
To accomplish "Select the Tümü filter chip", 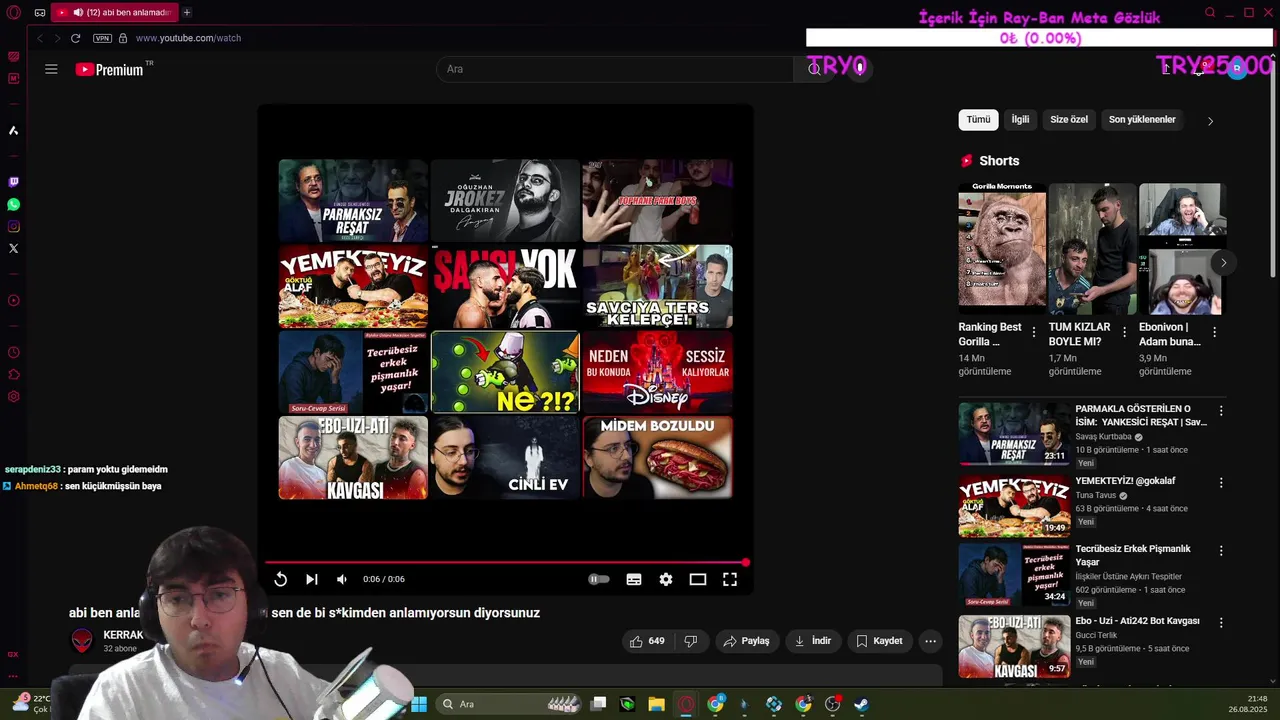I will (978, 120).
